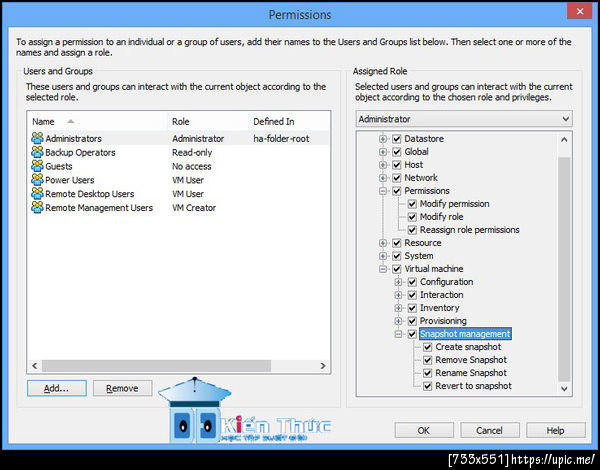Select 'Remote Management Users' row name
600x470 pixels.
click(99, 207)
